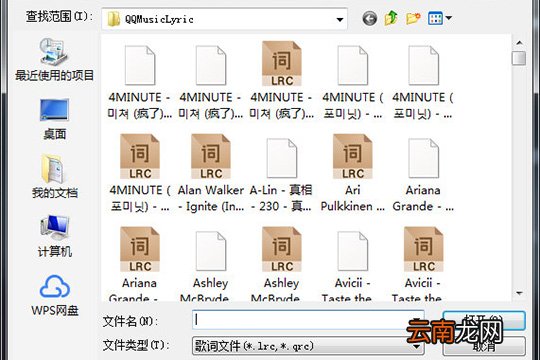Go back to the previous folder
The image size is (540, 360).
pos(370,18)
